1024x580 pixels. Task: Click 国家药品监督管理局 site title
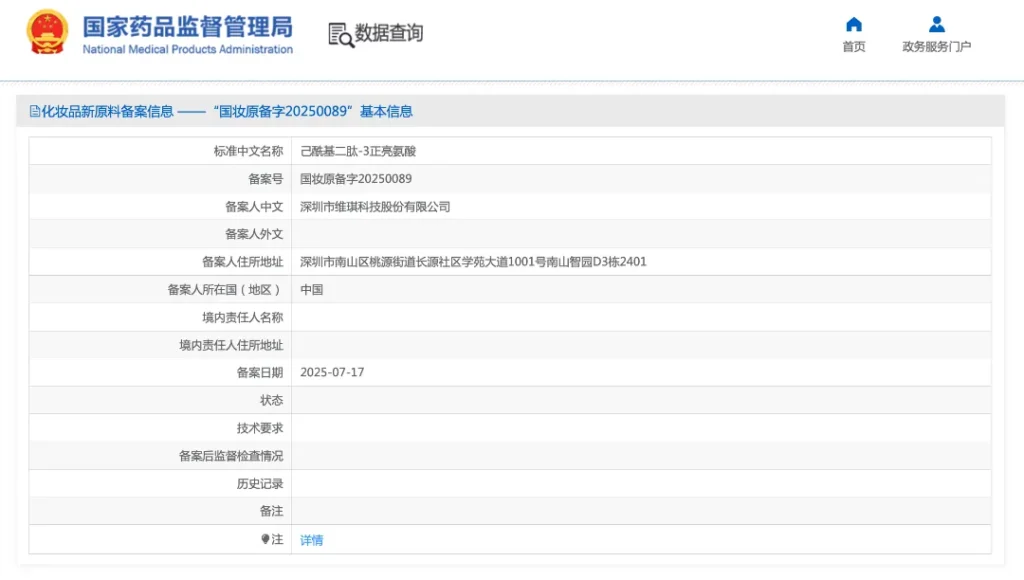(x=187, y=27)
